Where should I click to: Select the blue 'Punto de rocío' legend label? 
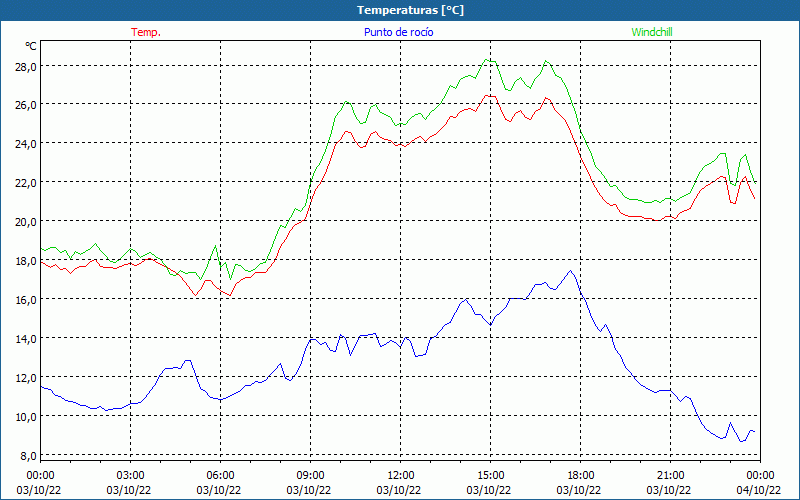[x=398, y=32]
